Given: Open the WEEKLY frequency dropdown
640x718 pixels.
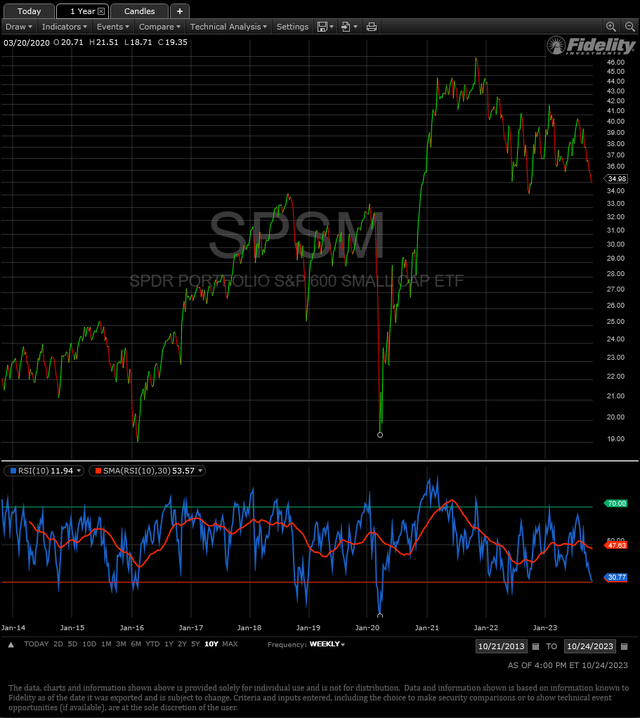Looking at the screenshot, I should [x=327, y=644].
